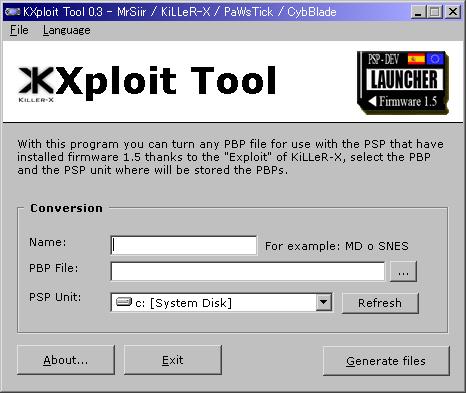Screen dimensions: 466x393
Task: Close the KXploit Tool window
Action: click(x=453, y=12)
